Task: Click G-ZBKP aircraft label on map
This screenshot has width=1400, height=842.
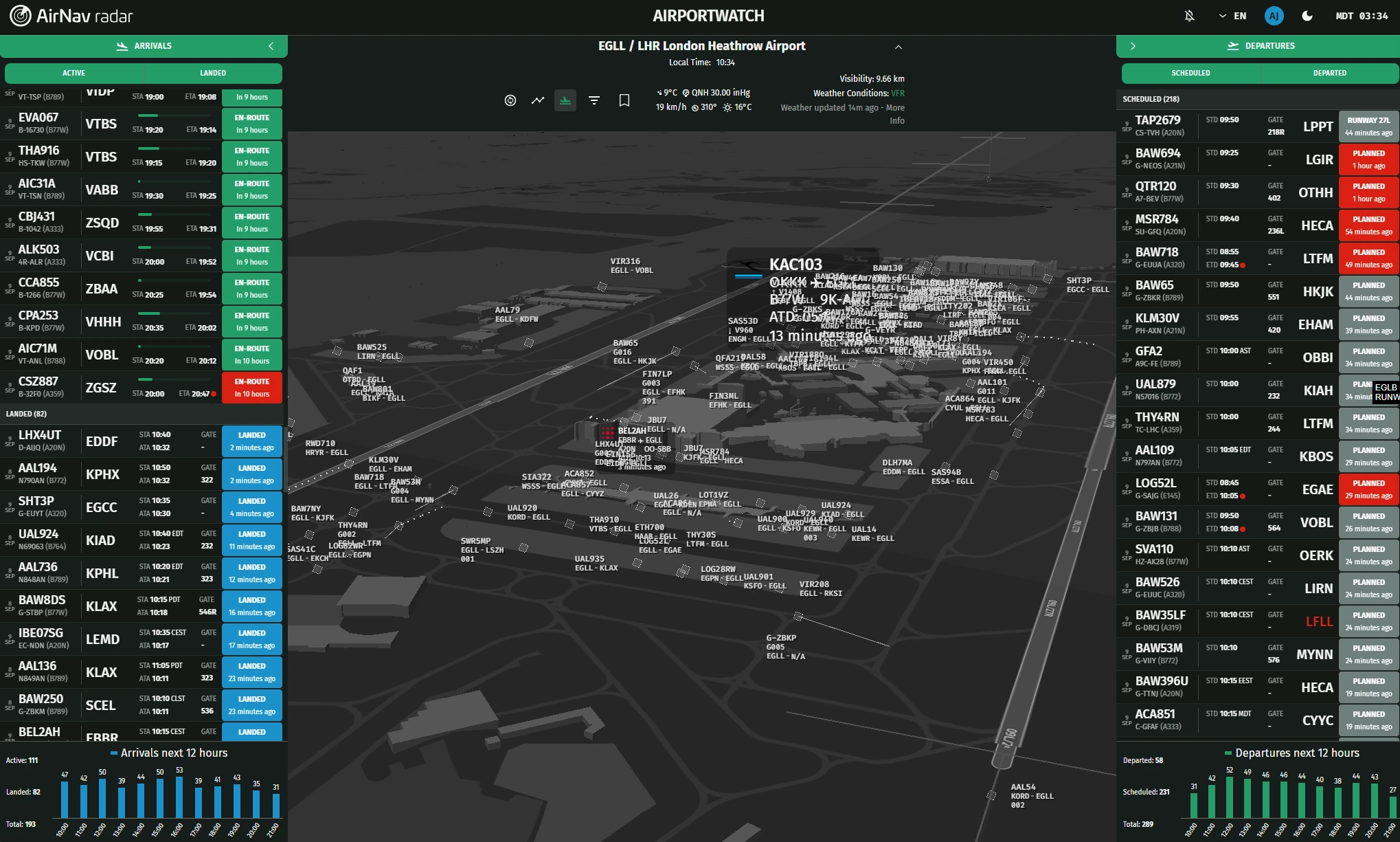Action: [785, 647]
